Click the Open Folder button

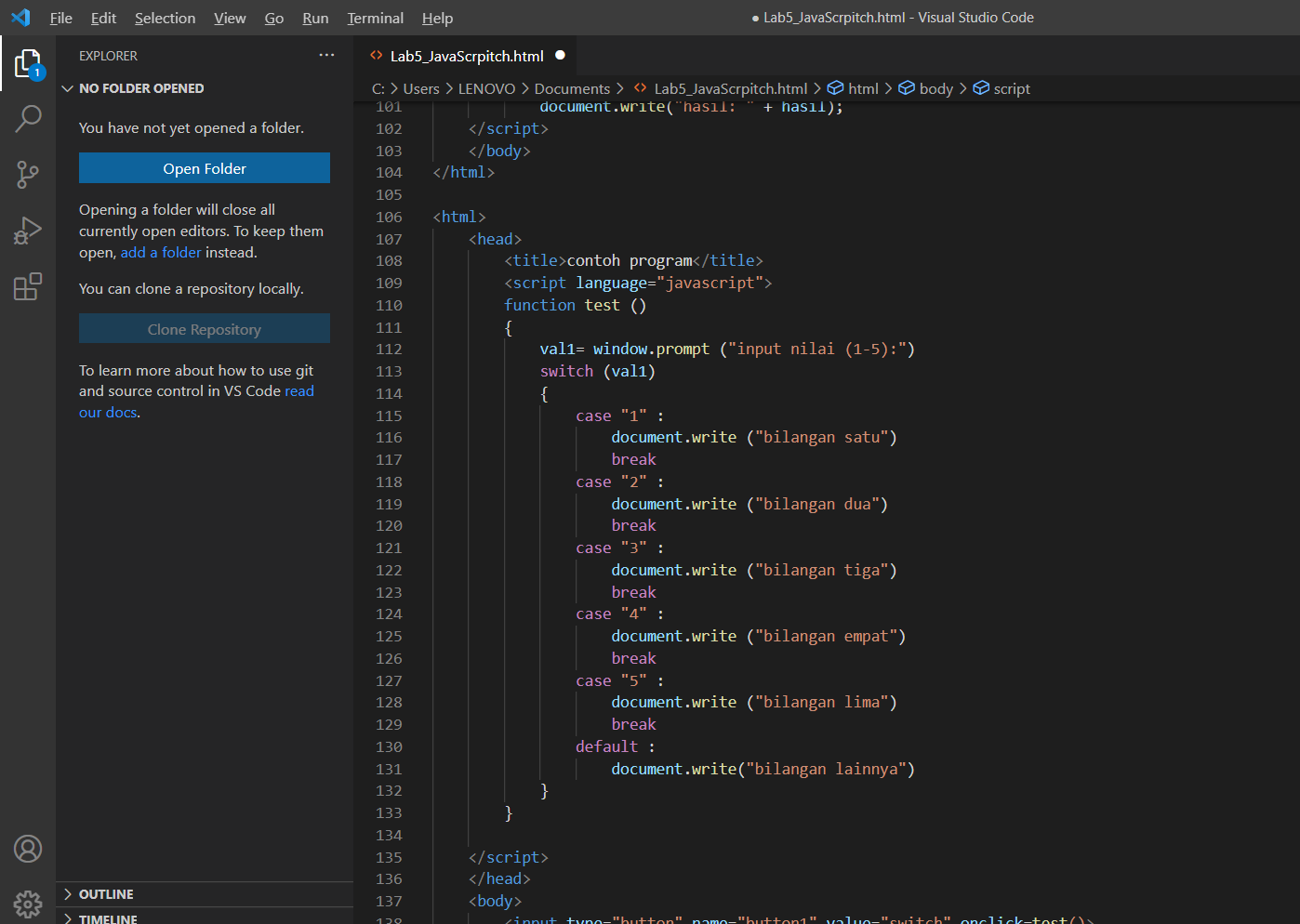click(x=204, y=168)
